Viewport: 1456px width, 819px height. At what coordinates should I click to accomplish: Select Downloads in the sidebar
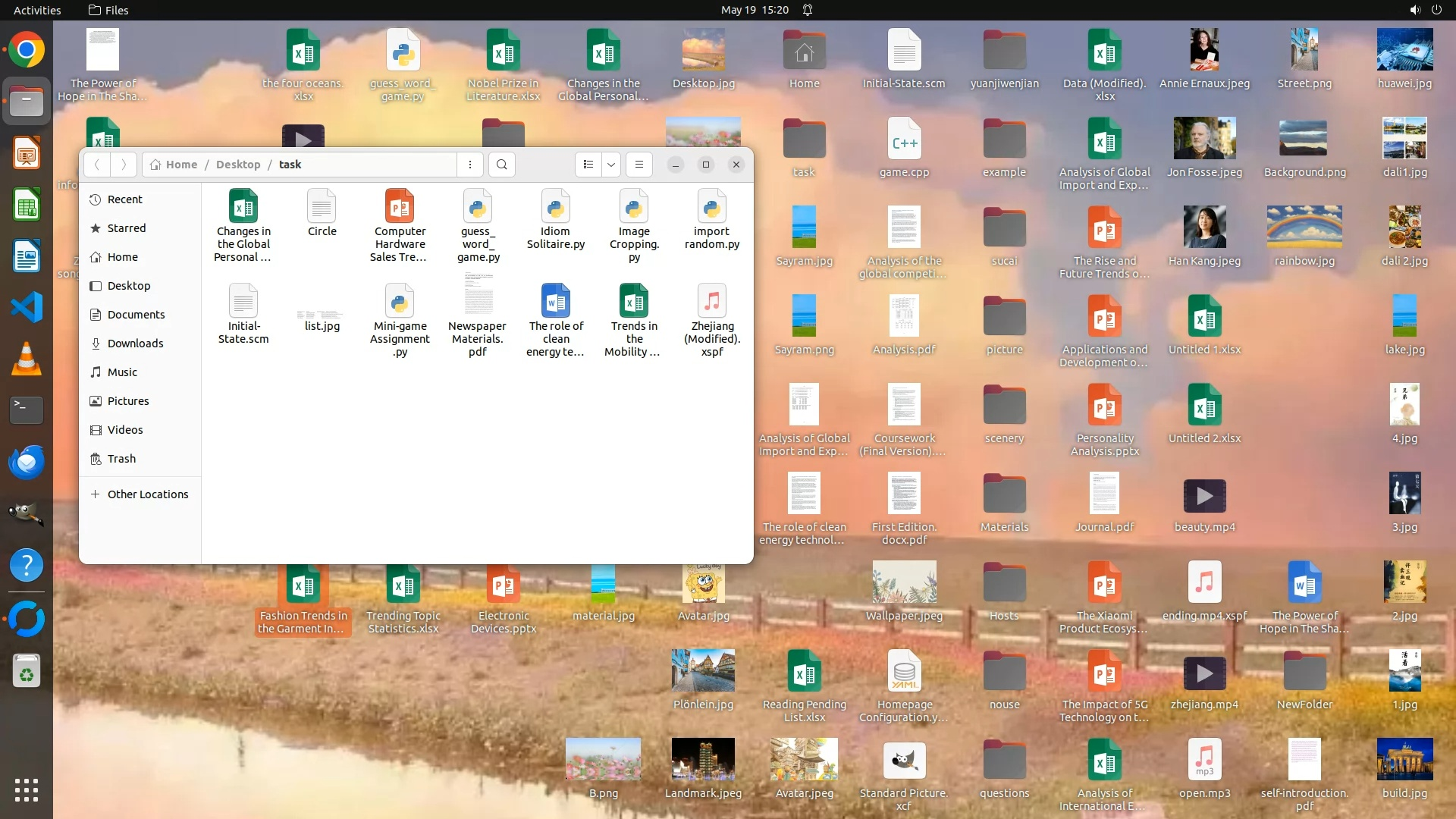[x=135, y=344]
